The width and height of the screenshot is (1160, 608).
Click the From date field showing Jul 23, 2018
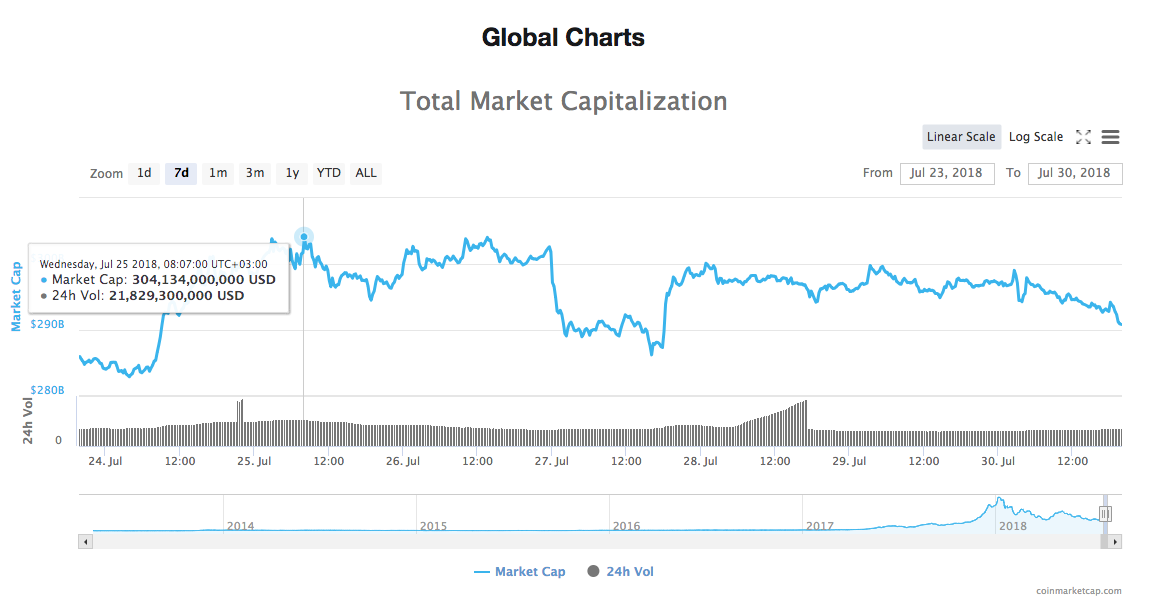tap(947, 173)
